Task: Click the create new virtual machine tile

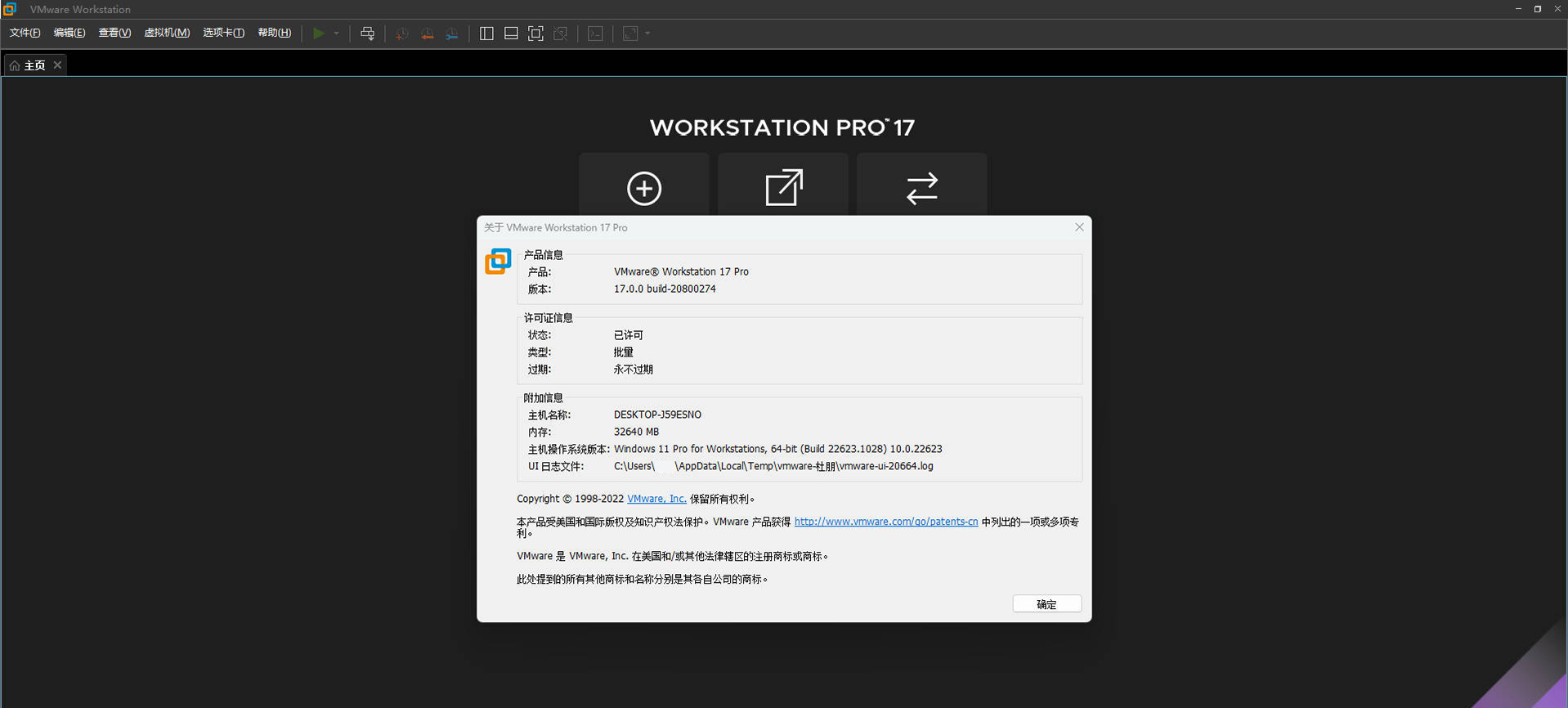Action: (644, 185)
